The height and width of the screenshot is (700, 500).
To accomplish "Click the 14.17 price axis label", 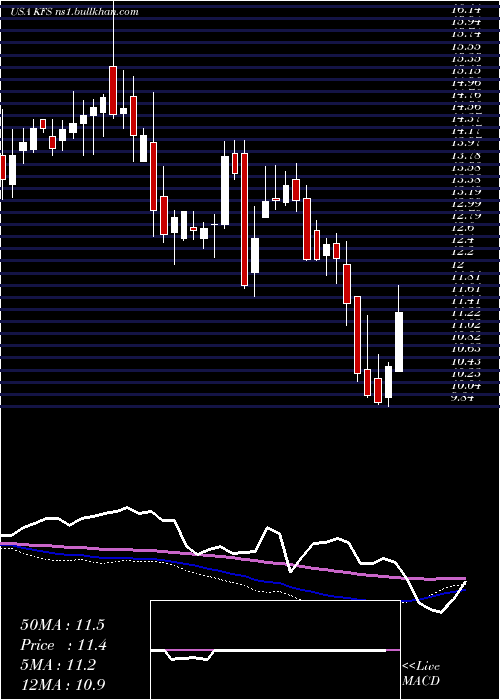I will (467, 131).
